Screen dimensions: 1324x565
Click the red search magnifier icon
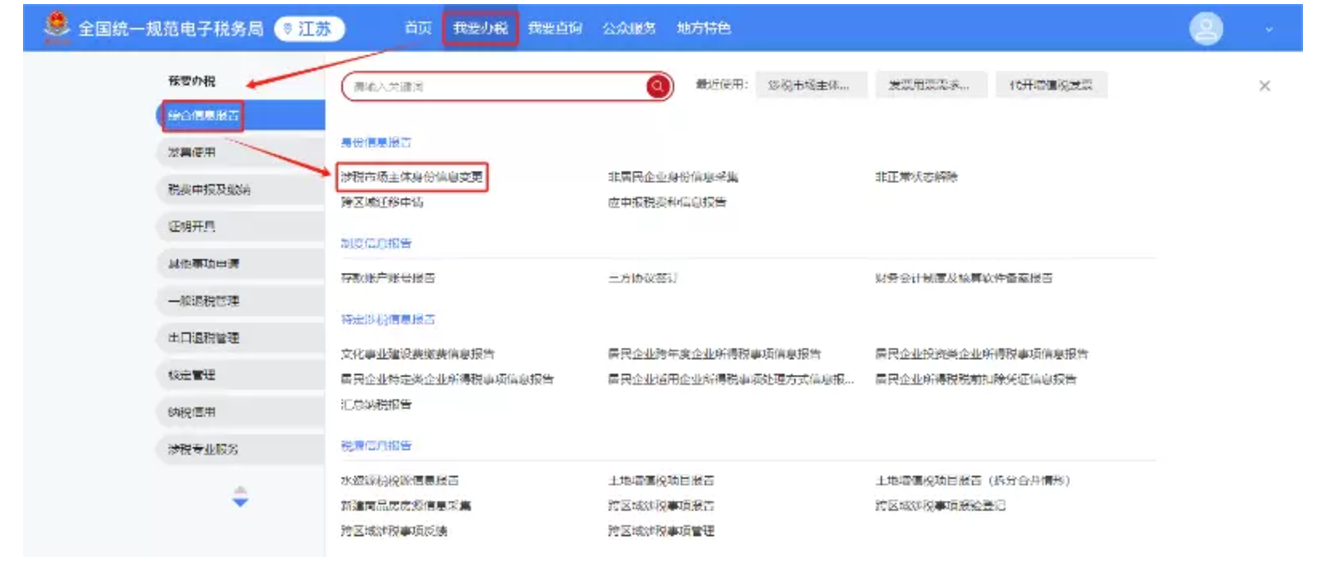click(x=657, y=87)
